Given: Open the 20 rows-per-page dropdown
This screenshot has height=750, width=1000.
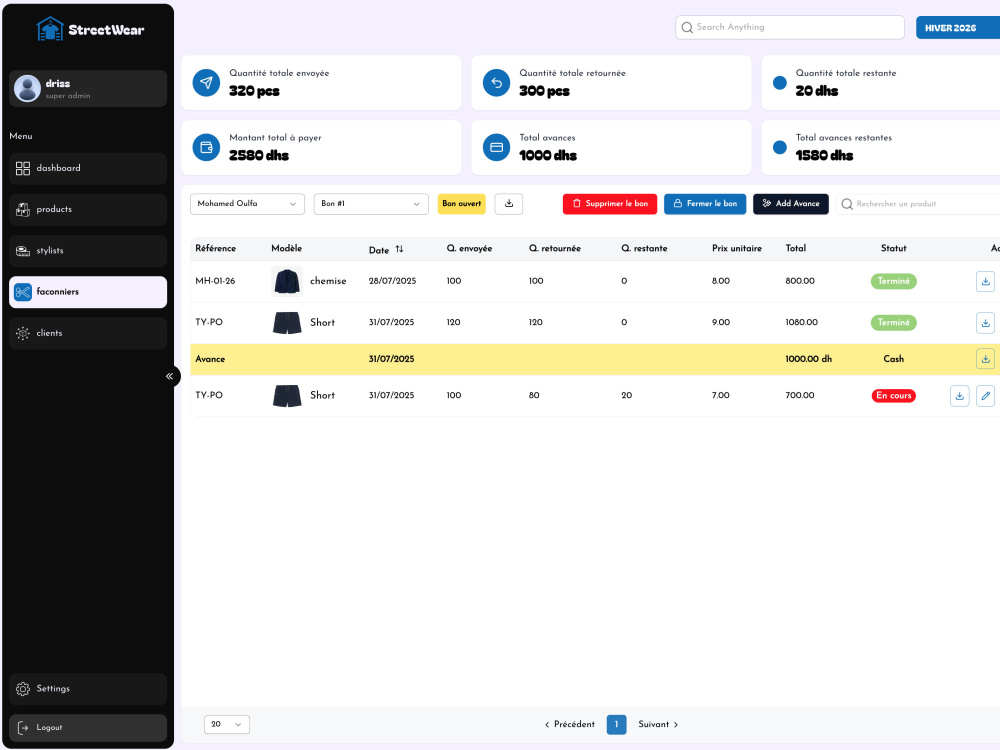Looking at the screenshot, I should point(226,724).
